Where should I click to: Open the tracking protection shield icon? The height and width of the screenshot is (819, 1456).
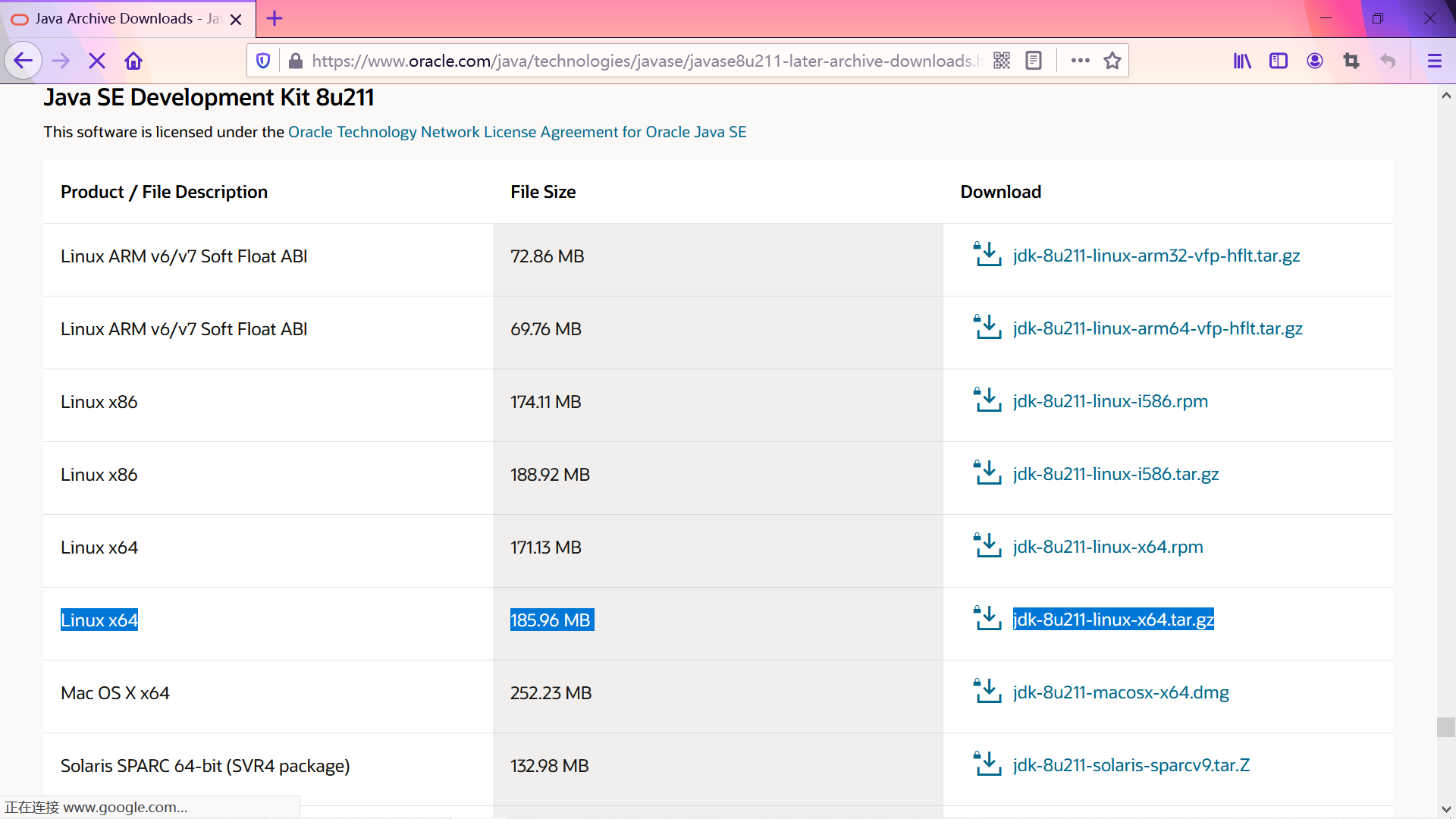tap(263, 61)
